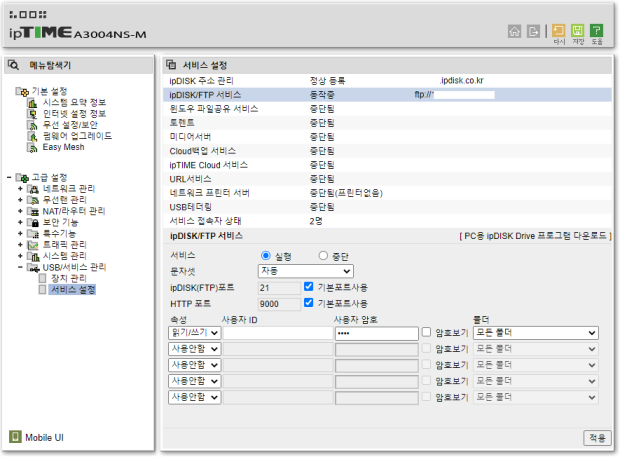Screen dimensions: 620x457
Task: Expand the 네트워크 관리 tree node
Action: click(20, 189)
